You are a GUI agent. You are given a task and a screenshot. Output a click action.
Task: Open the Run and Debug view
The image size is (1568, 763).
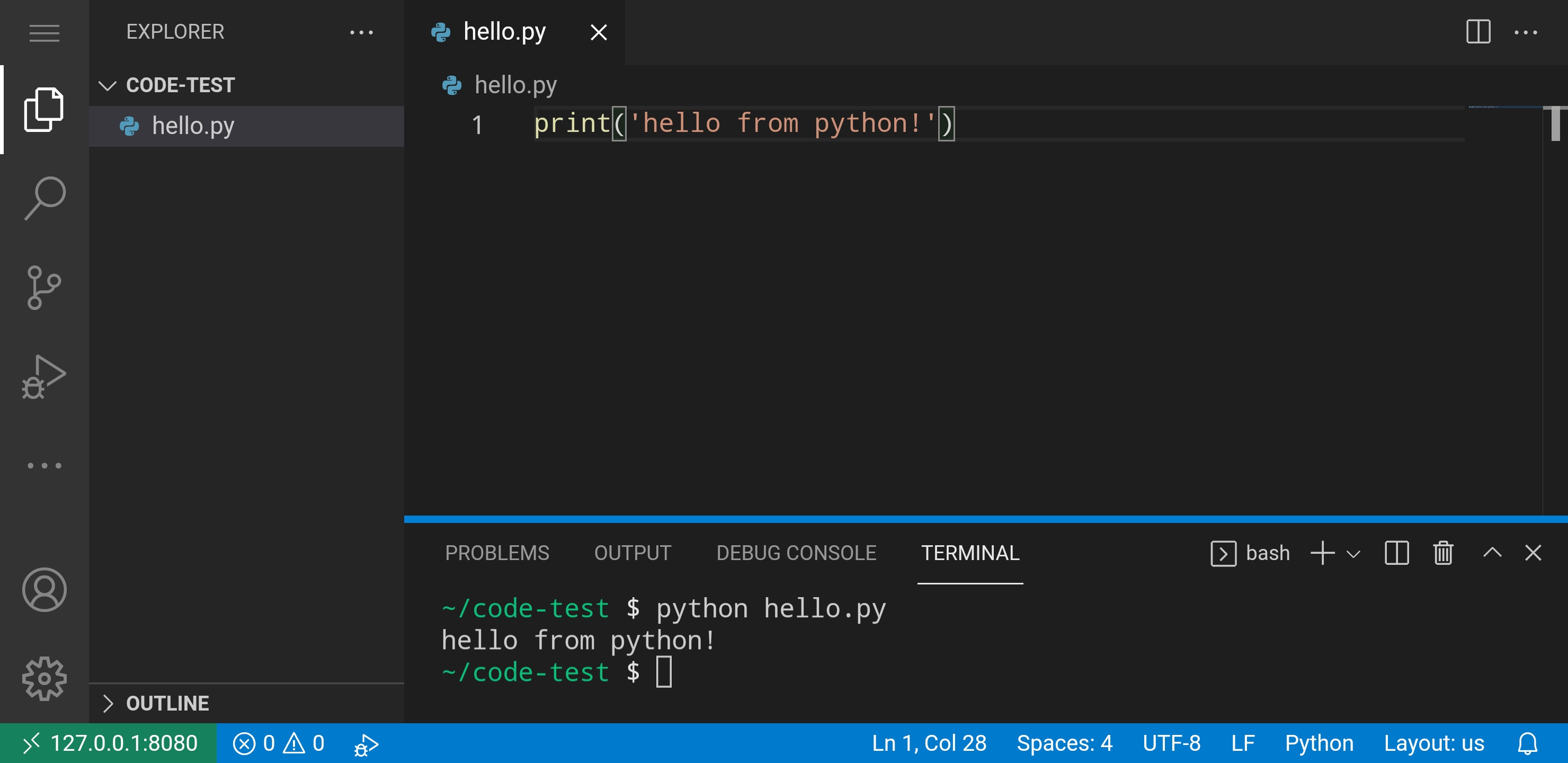coord(44,376)
